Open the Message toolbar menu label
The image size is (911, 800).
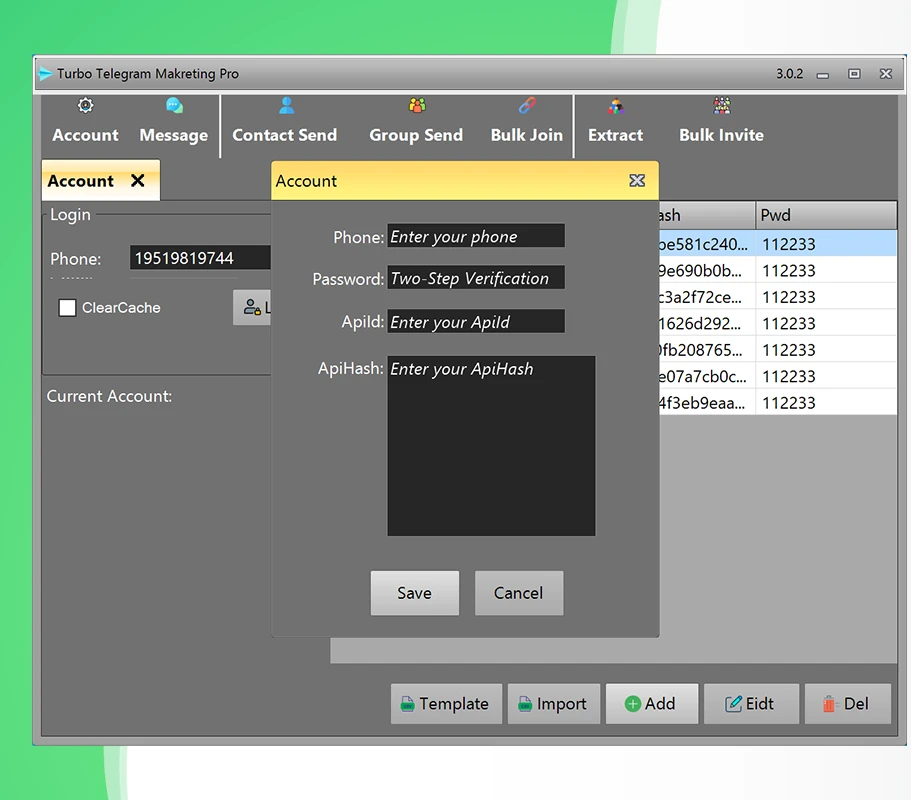(174, 135)
